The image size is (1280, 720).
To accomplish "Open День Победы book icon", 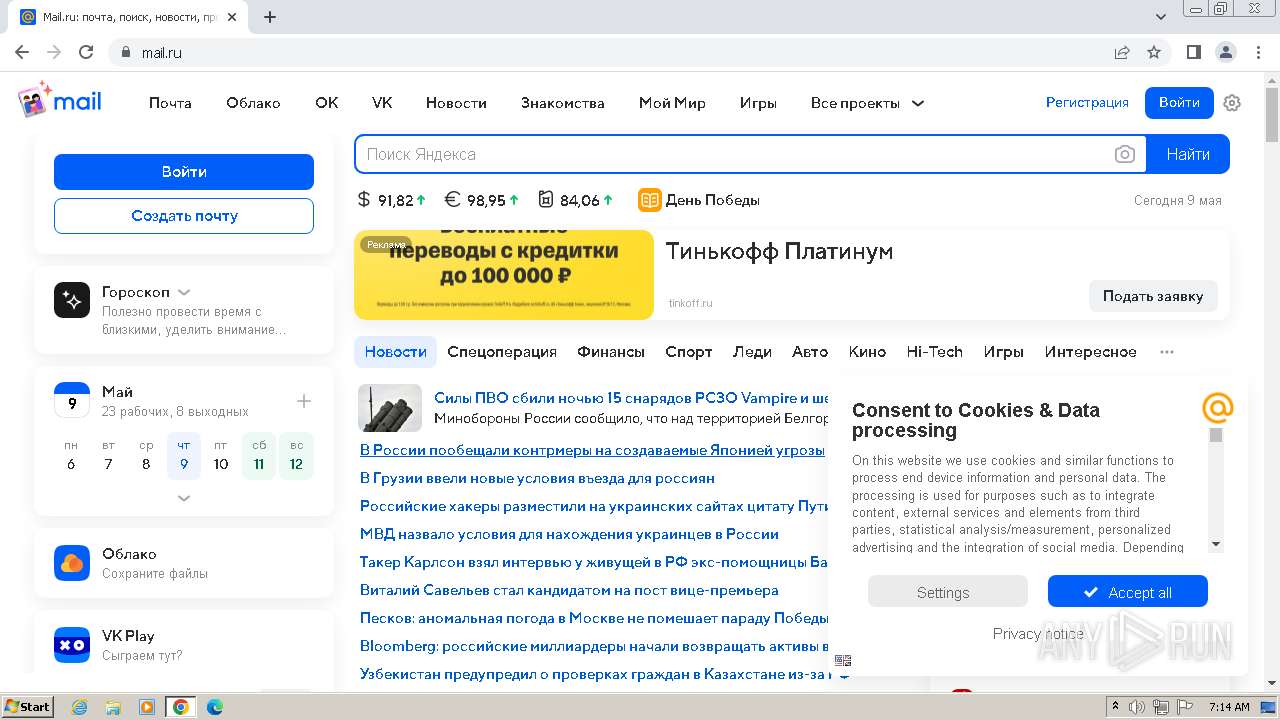I will point(650,200).
